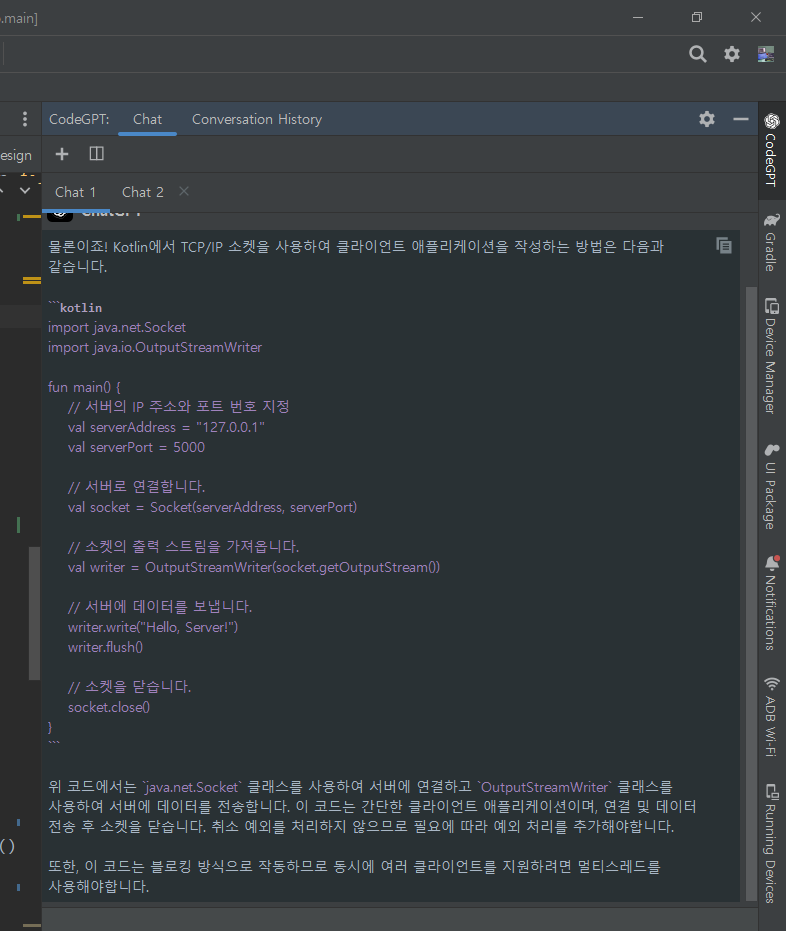Copy the response with the copy icon

[x=724, y=245]
